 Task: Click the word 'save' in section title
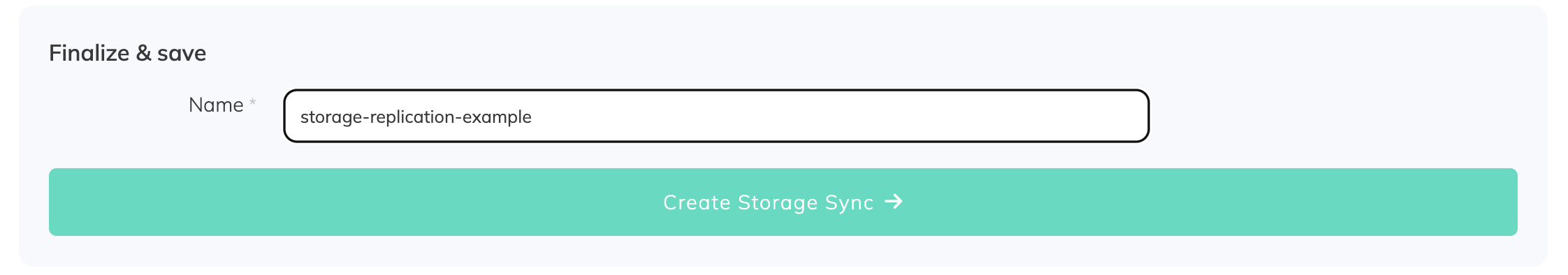182,54
